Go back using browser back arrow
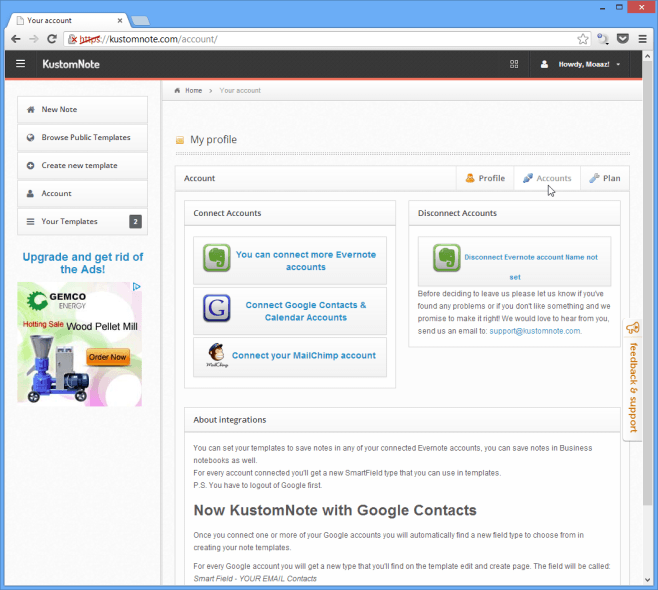Viewport: 658px width, 590px height. coord(15,39)
